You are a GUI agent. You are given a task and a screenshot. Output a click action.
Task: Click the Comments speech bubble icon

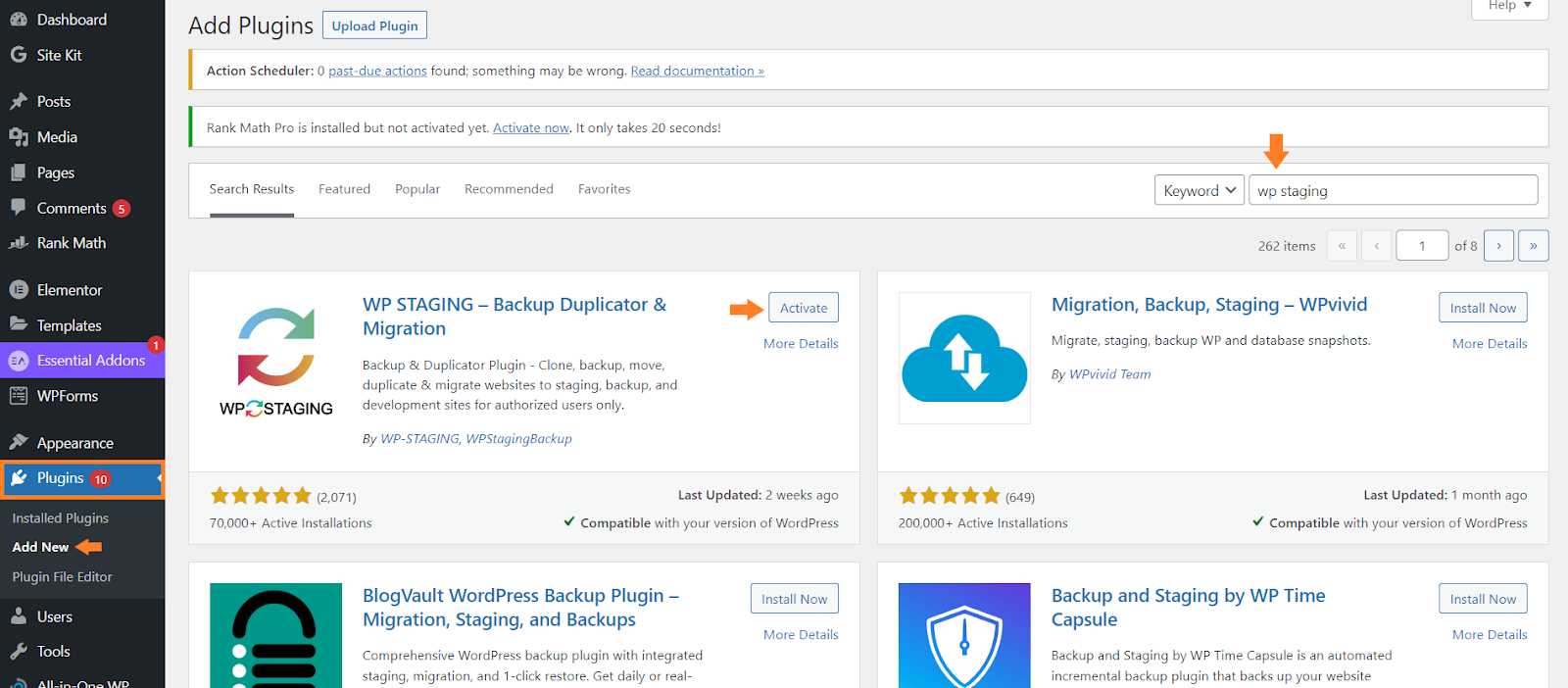(19, 207)
